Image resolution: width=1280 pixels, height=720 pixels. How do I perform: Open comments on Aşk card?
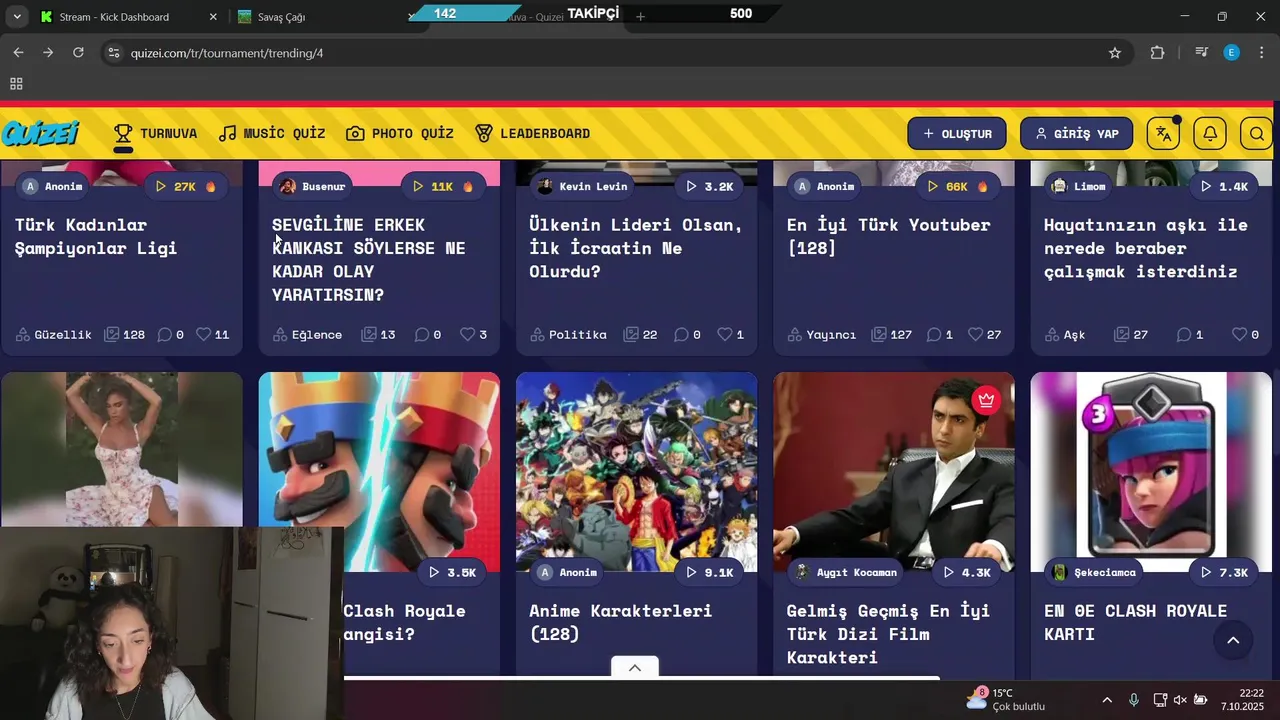click(x=1184, y=334)
